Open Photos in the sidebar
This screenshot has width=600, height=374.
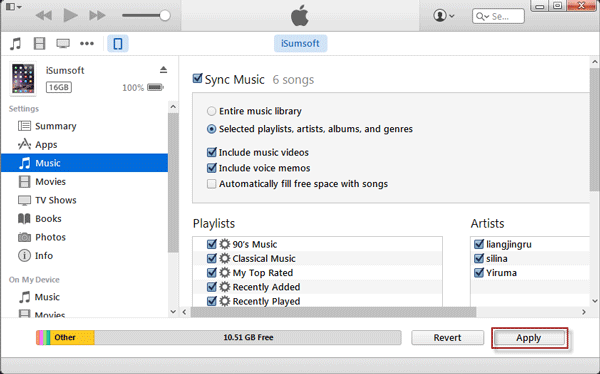click(x=85, y=237)
